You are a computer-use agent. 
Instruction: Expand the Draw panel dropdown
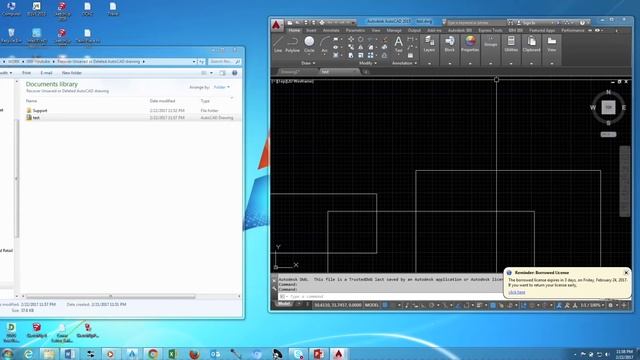click(308, 63)
